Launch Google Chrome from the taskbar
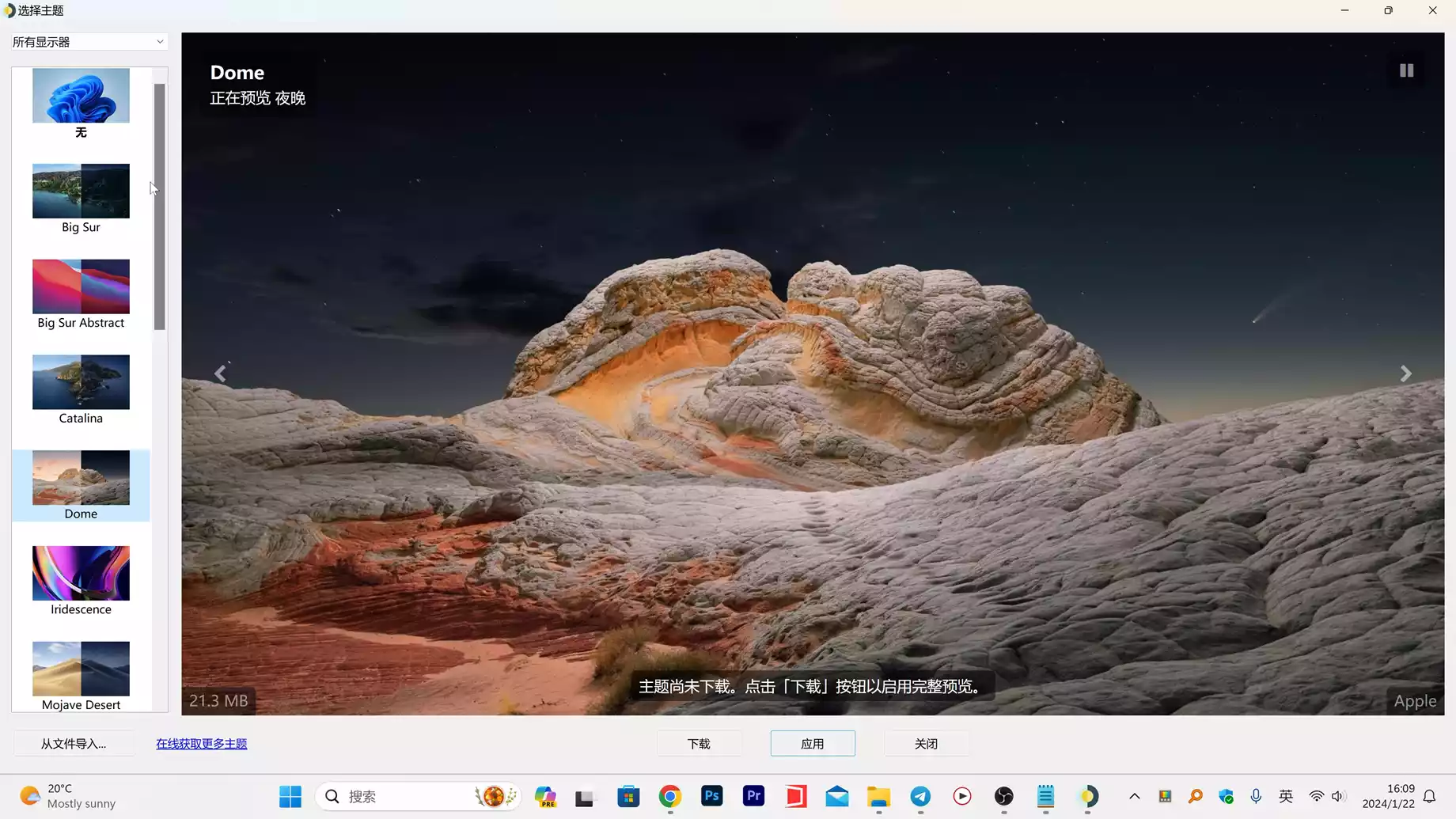Image resolution: width=1456 pixels, height=819 pixels. pos(670,796)
